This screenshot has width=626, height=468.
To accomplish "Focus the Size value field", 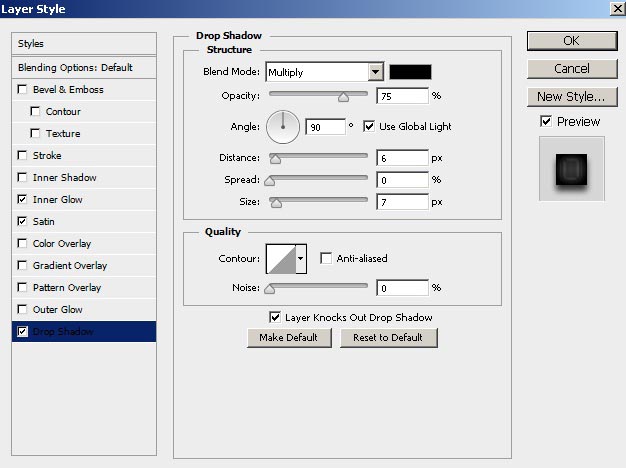I will [402, 202].
